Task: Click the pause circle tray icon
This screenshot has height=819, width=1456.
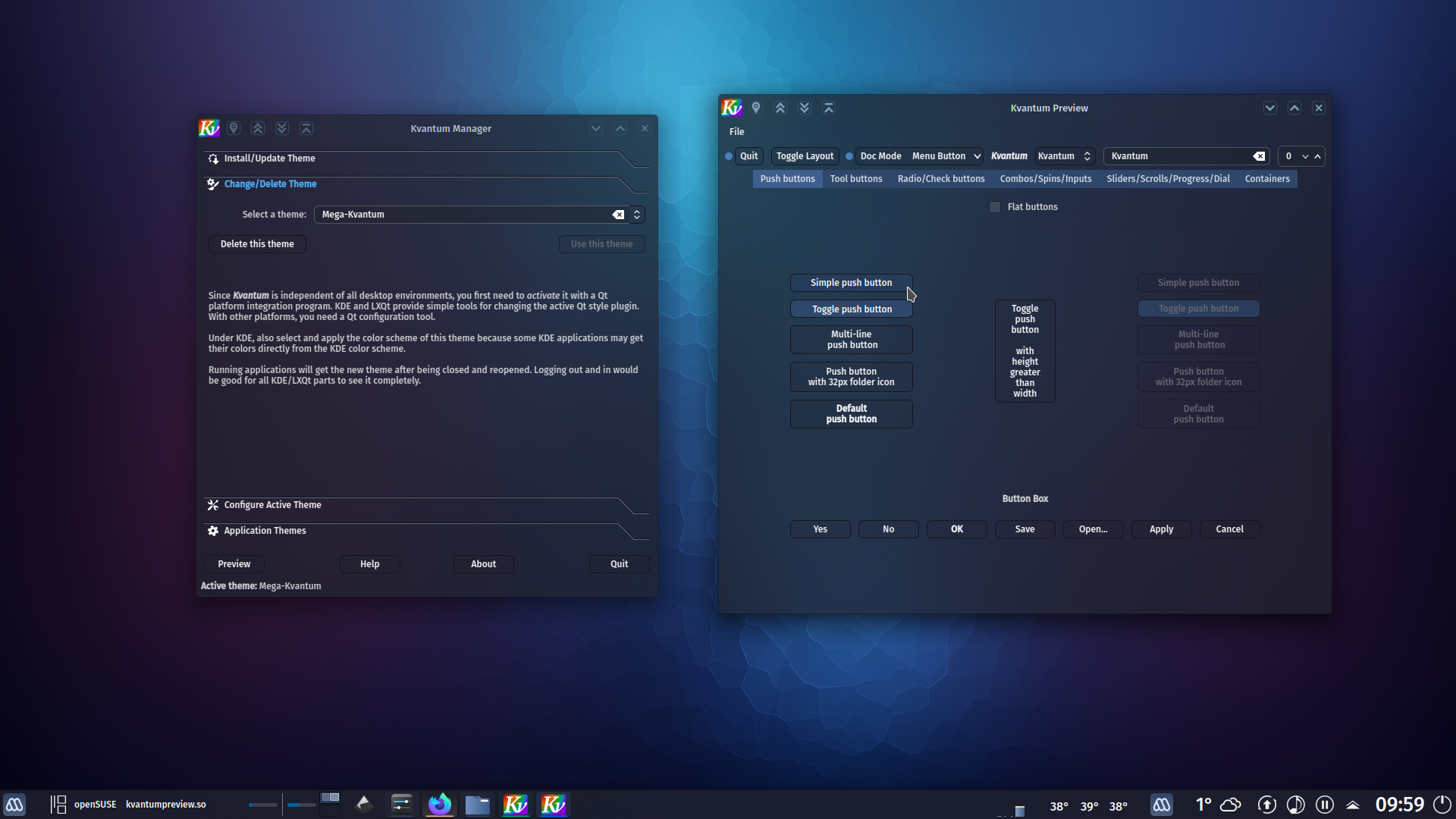Action: click(1325, 805)
